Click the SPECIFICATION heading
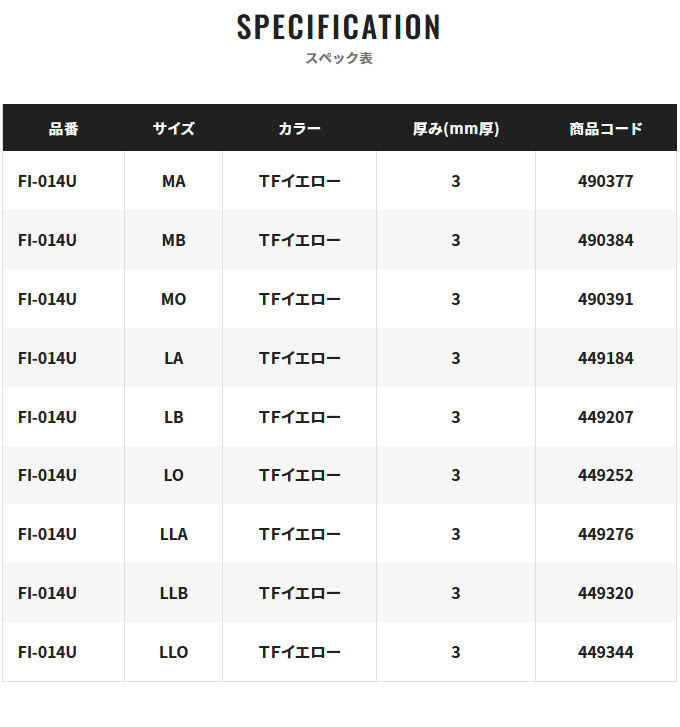 (338, 26)
